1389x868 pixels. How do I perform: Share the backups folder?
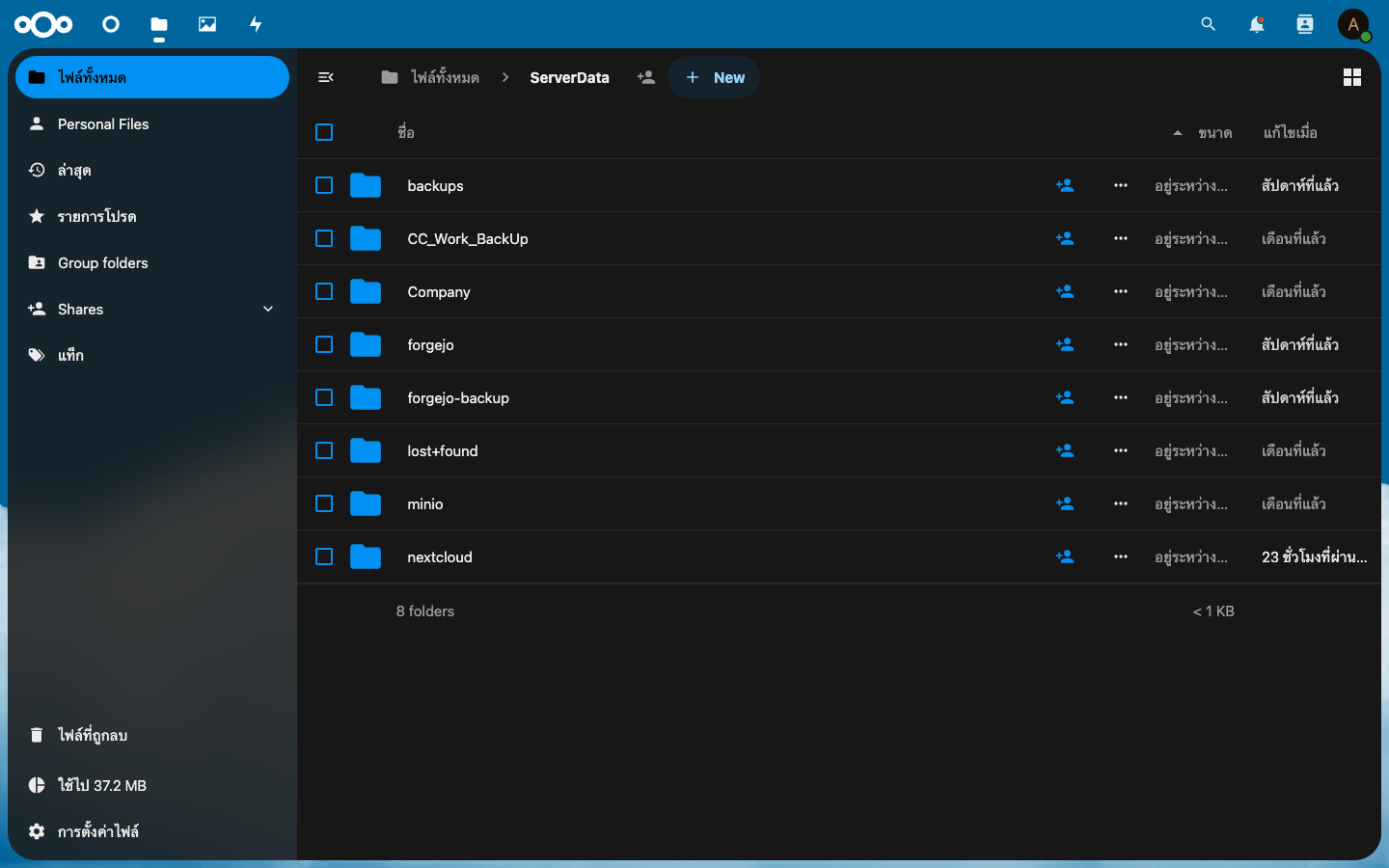coord(1065,185)
